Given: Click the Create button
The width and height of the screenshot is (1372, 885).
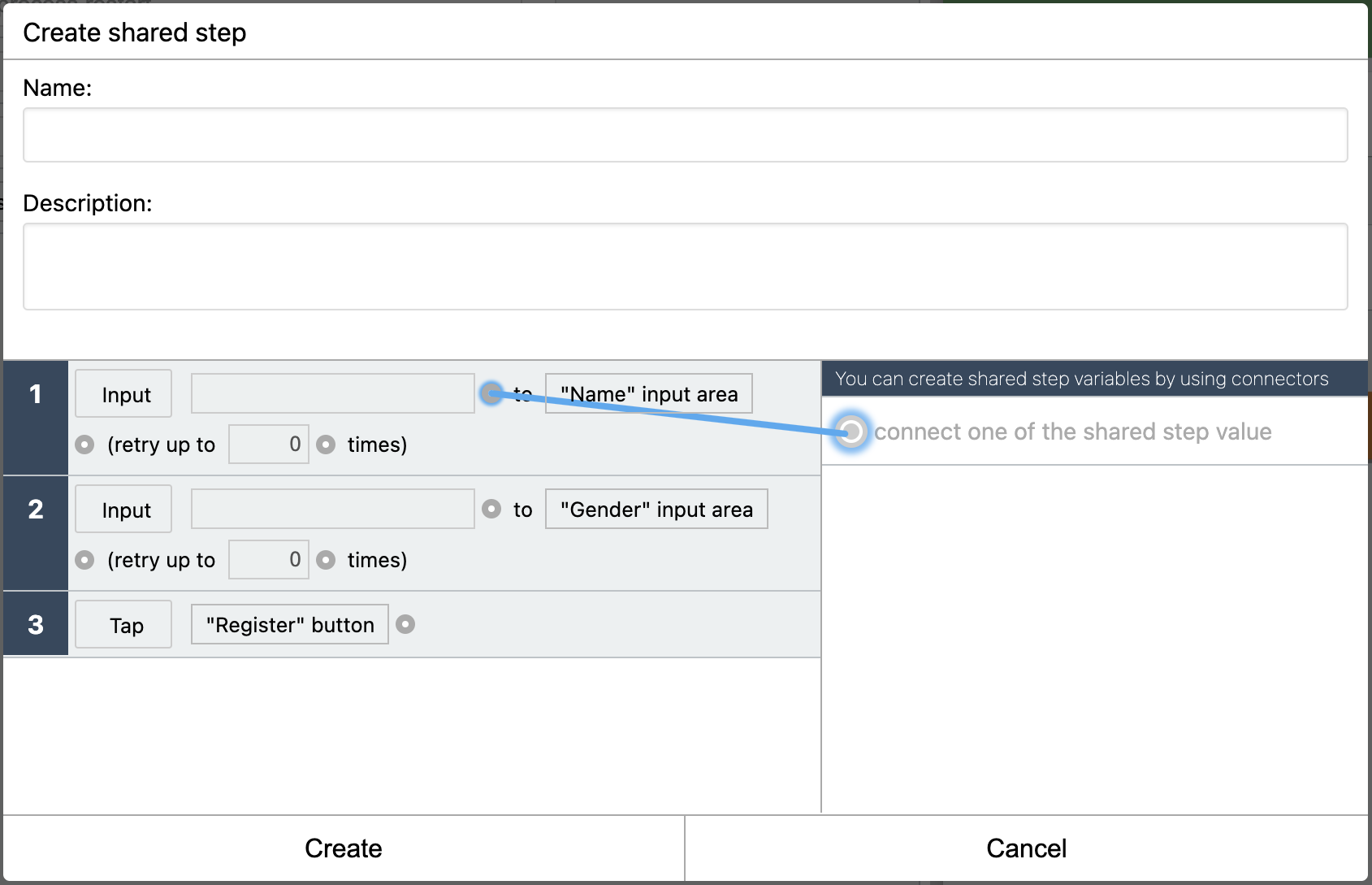Looking at the screenshot, I should pyautogui.click(x=344, y=848).
